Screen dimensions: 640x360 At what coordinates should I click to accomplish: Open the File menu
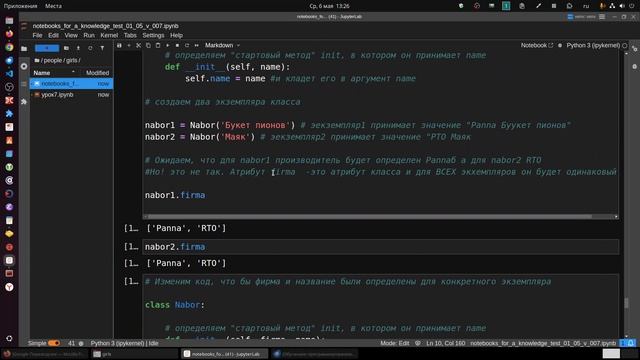coord(37,36)
